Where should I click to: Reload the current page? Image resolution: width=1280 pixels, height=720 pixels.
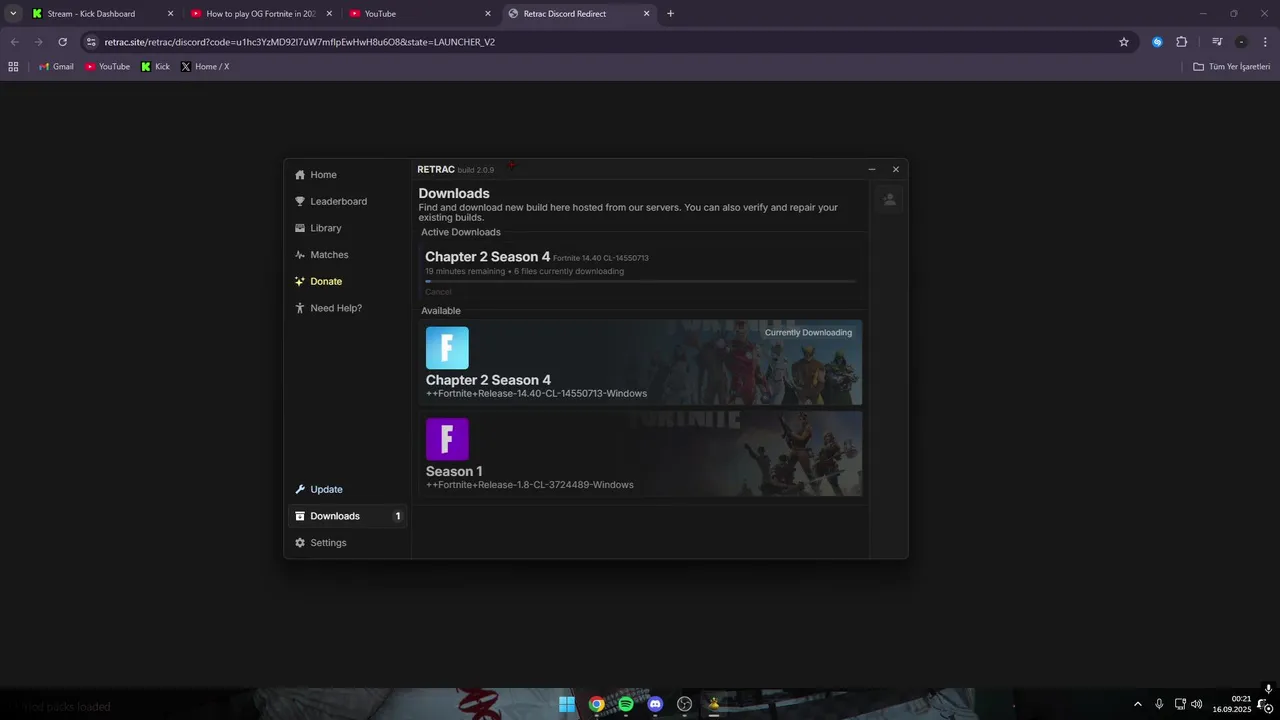(x=62, y=42)
